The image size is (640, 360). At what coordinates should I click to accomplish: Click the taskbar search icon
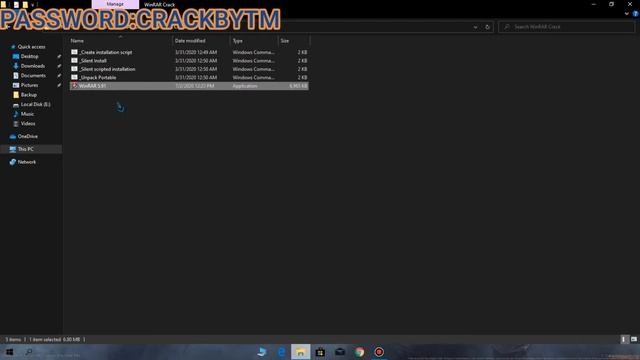[x=29, y=352]
